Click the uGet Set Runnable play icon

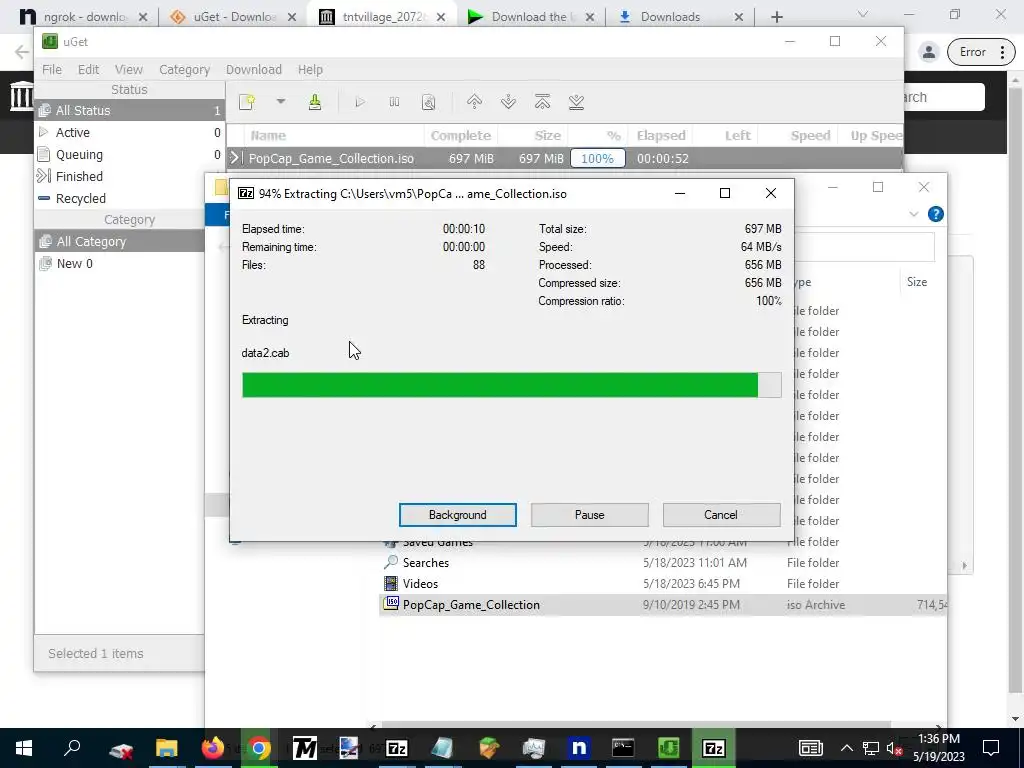(360, 102)
